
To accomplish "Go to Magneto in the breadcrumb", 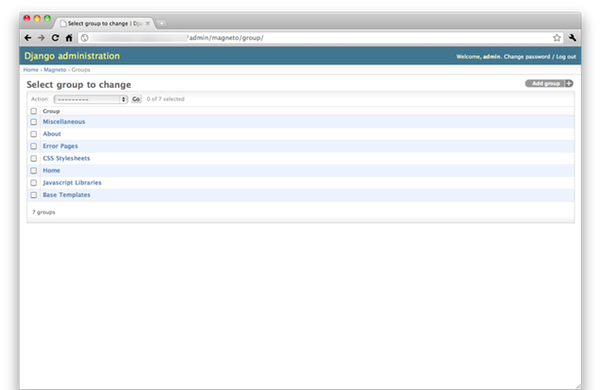I will click(x=55, y=70).
